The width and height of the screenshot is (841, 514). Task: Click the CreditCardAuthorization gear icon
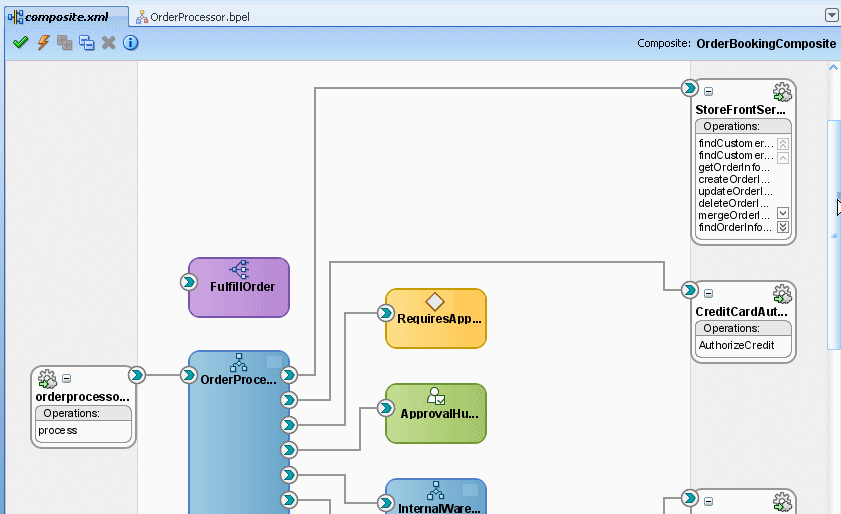coord(782,294)
